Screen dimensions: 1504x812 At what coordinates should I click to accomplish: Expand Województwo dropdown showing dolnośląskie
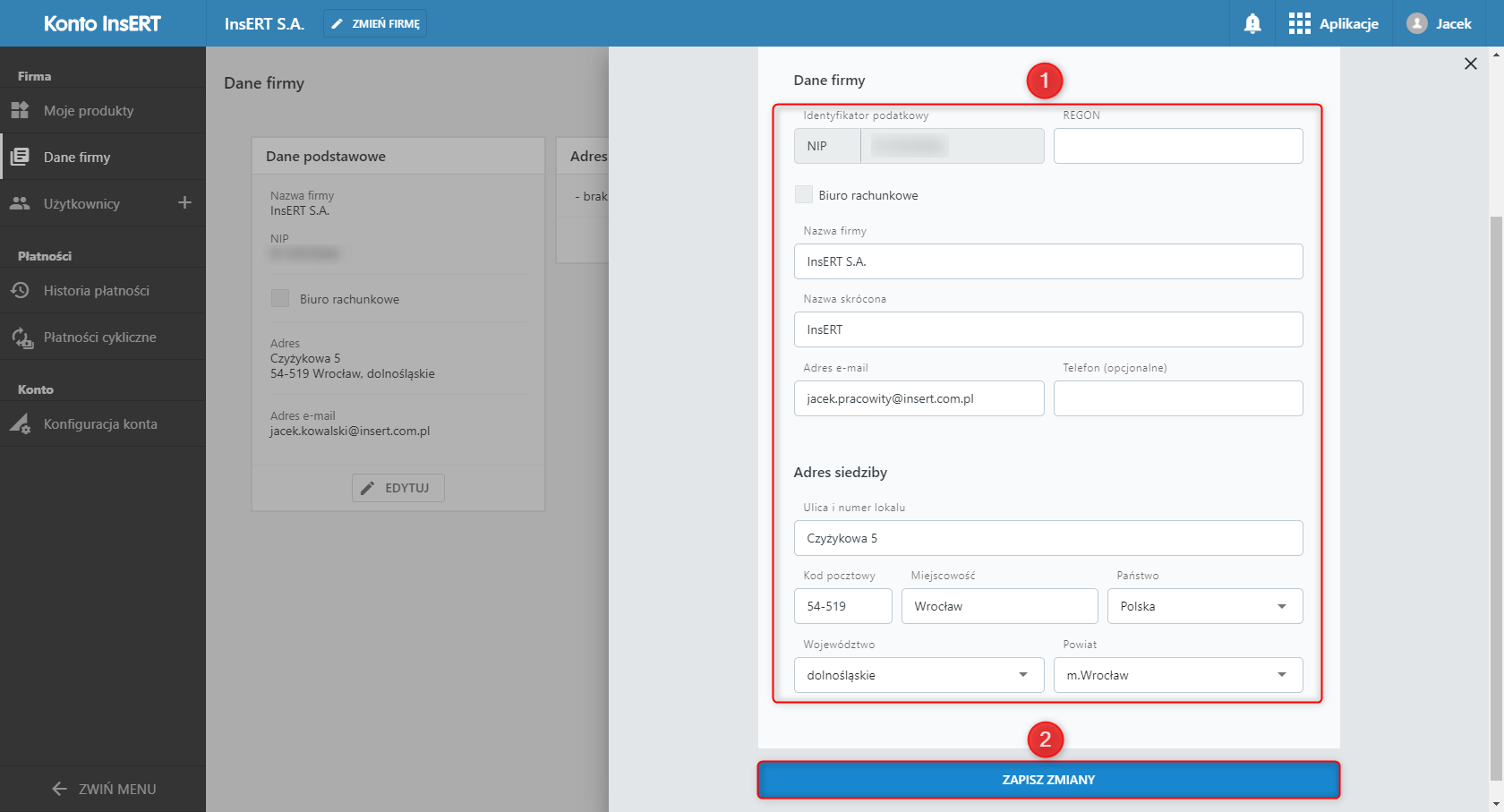point(919,675)
